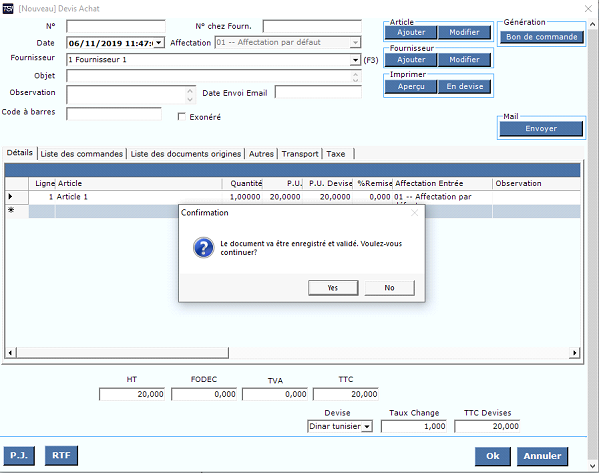Click Modifier in the Article group
The width and height of the screenshot is (600, 473).
click(464, 32)
